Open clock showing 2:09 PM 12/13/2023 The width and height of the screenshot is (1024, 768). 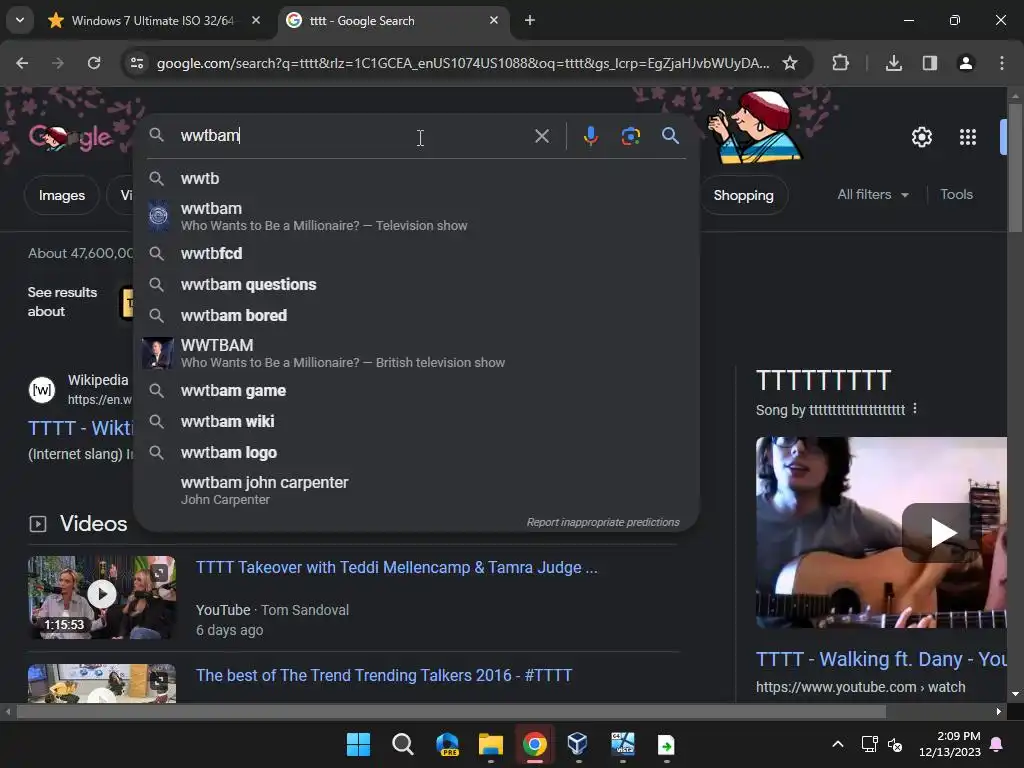click(x=950, y=744)
